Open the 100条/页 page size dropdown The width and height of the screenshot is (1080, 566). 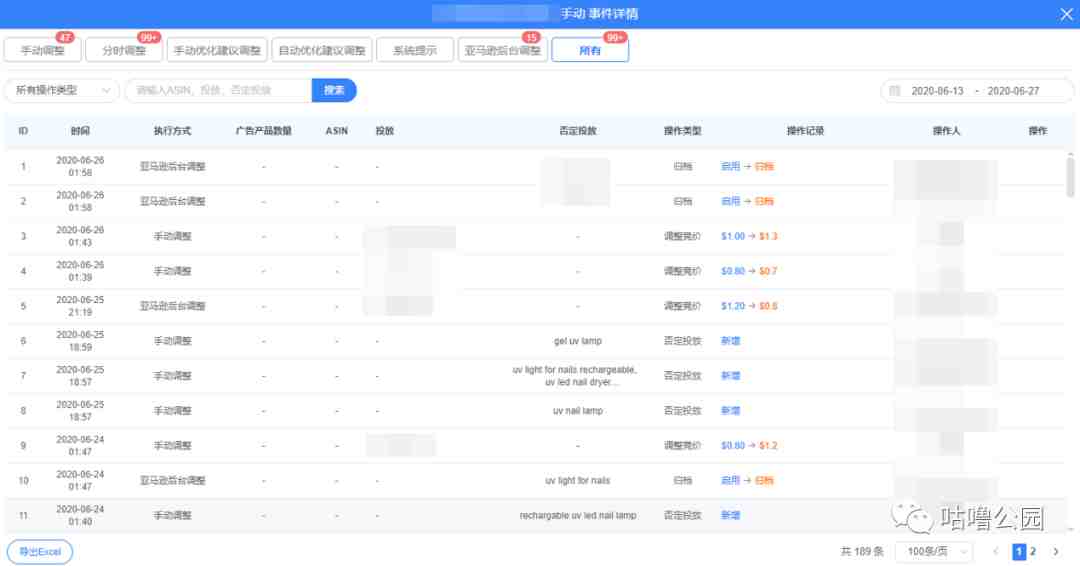tap(934, 552)
